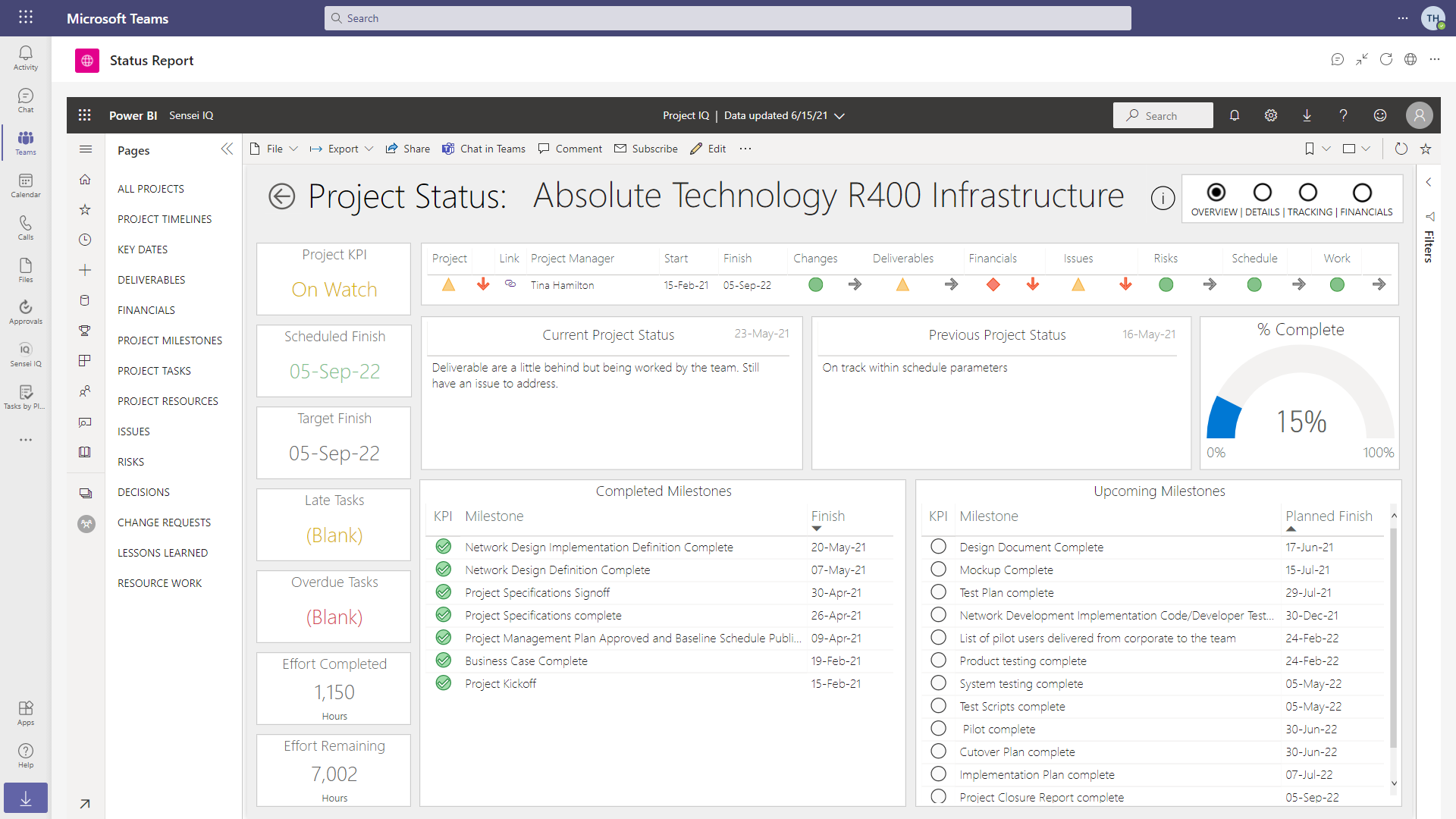Select the DETAILS radio button

click(1263, 192)
